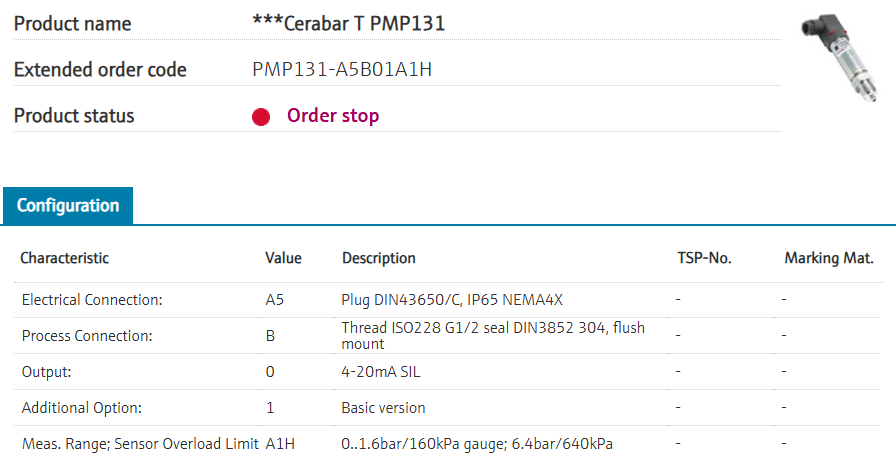Select the Electrical Connection row label
This screenshot has height=472, width=896.
(92, 299)
